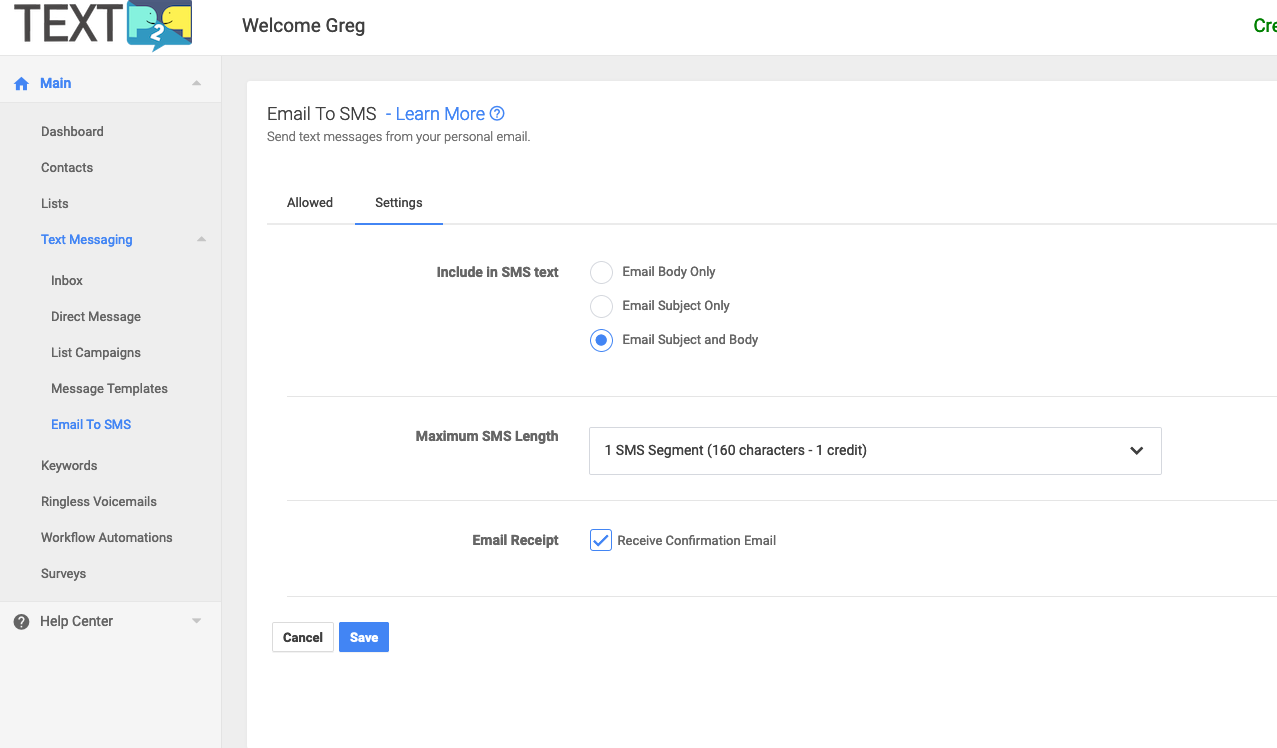Click the Email Body Only label
Screen dimensions: 1277x748
669,272
